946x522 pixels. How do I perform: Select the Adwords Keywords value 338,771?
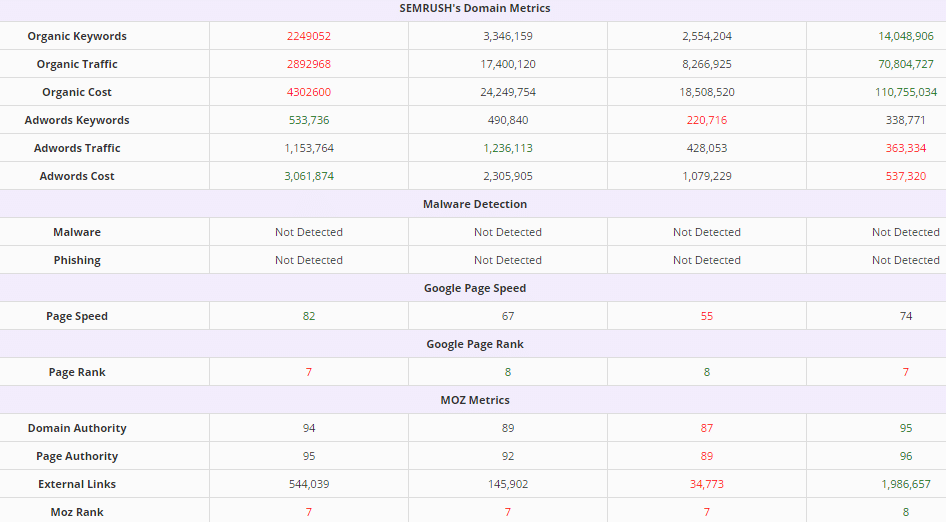coord(906,120)
